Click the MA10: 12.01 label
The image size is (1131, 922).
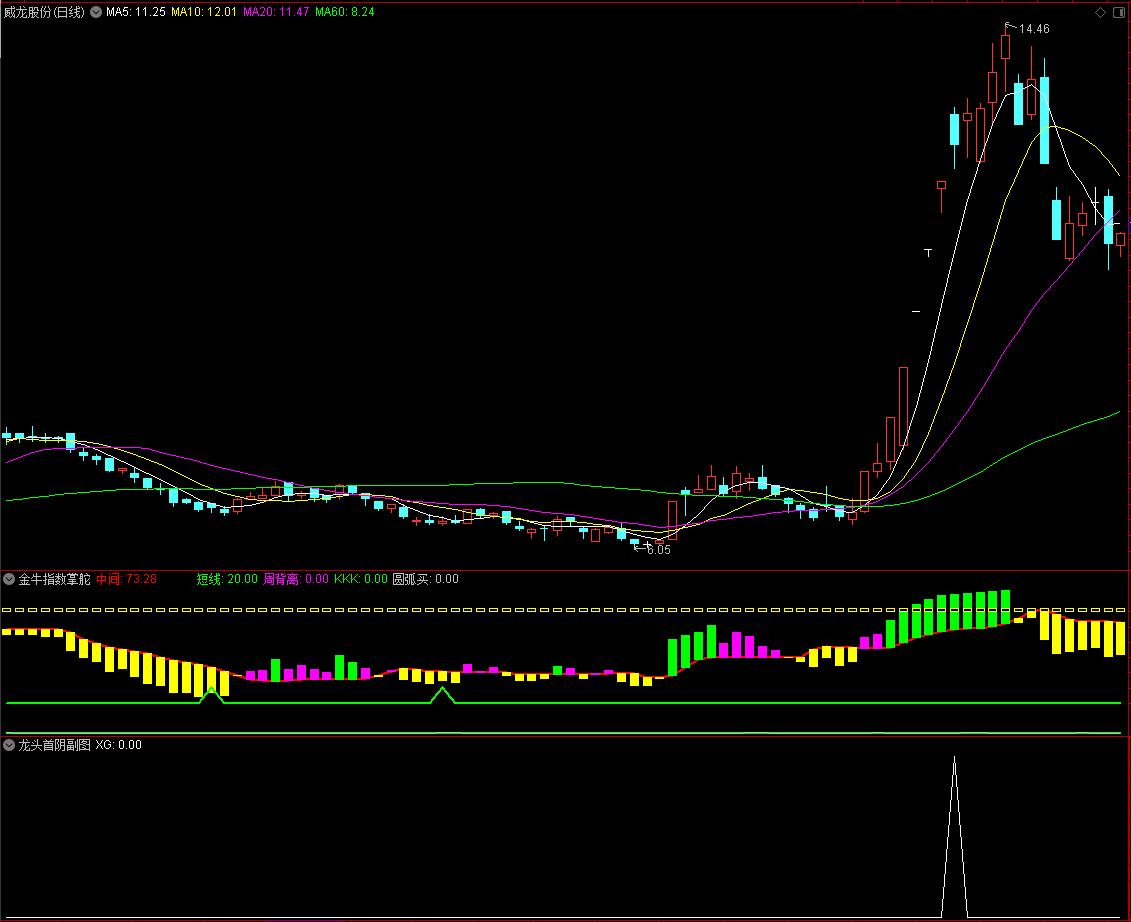(x=203, y=12)
